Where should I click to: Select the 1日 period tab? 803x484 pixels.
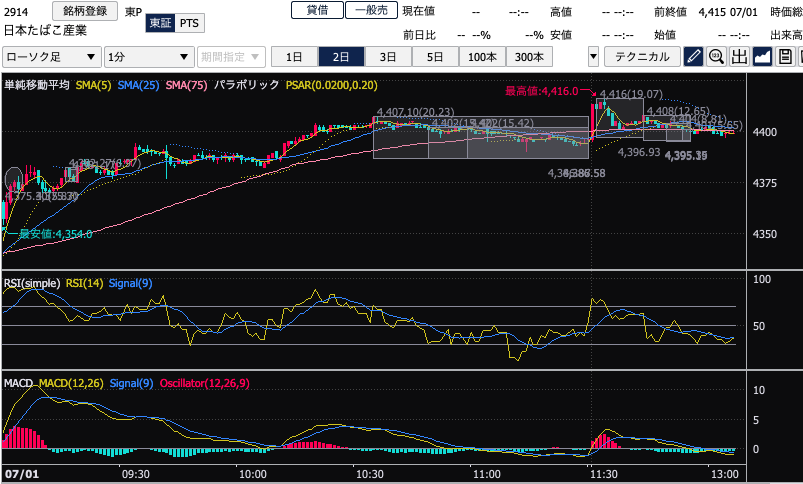(294, 57)
